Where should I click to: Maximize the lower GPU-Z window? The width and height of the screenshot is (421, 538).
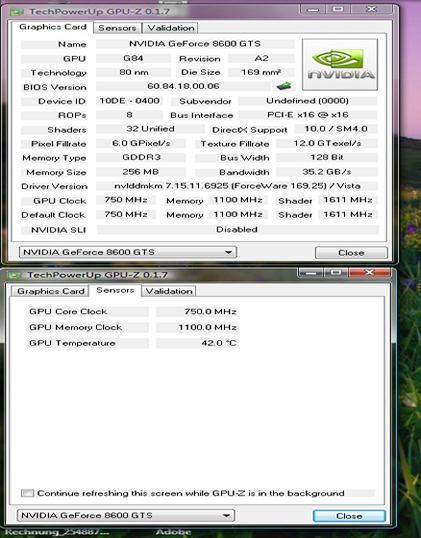tap(336, 273)
